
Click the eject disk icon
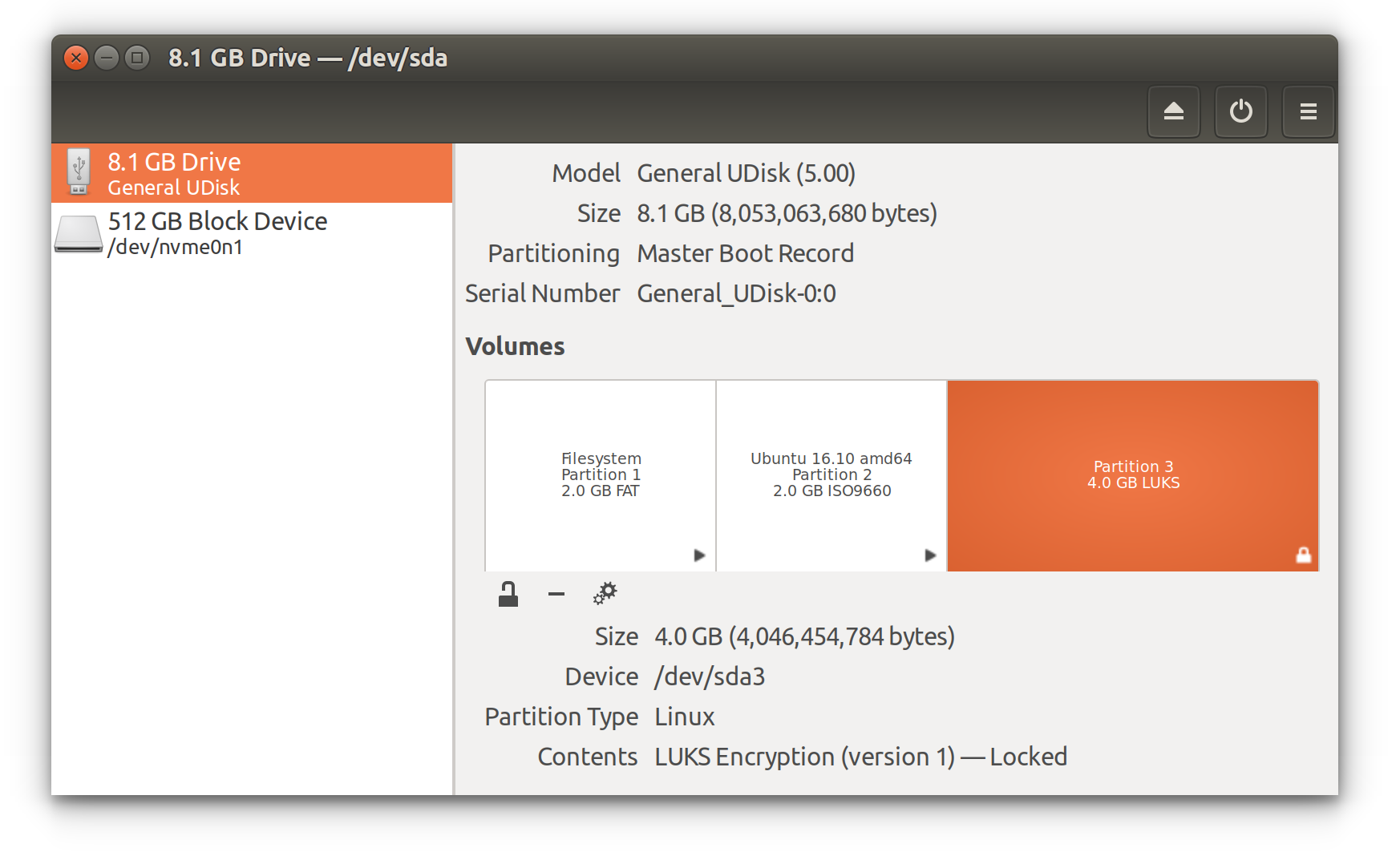1174,111
